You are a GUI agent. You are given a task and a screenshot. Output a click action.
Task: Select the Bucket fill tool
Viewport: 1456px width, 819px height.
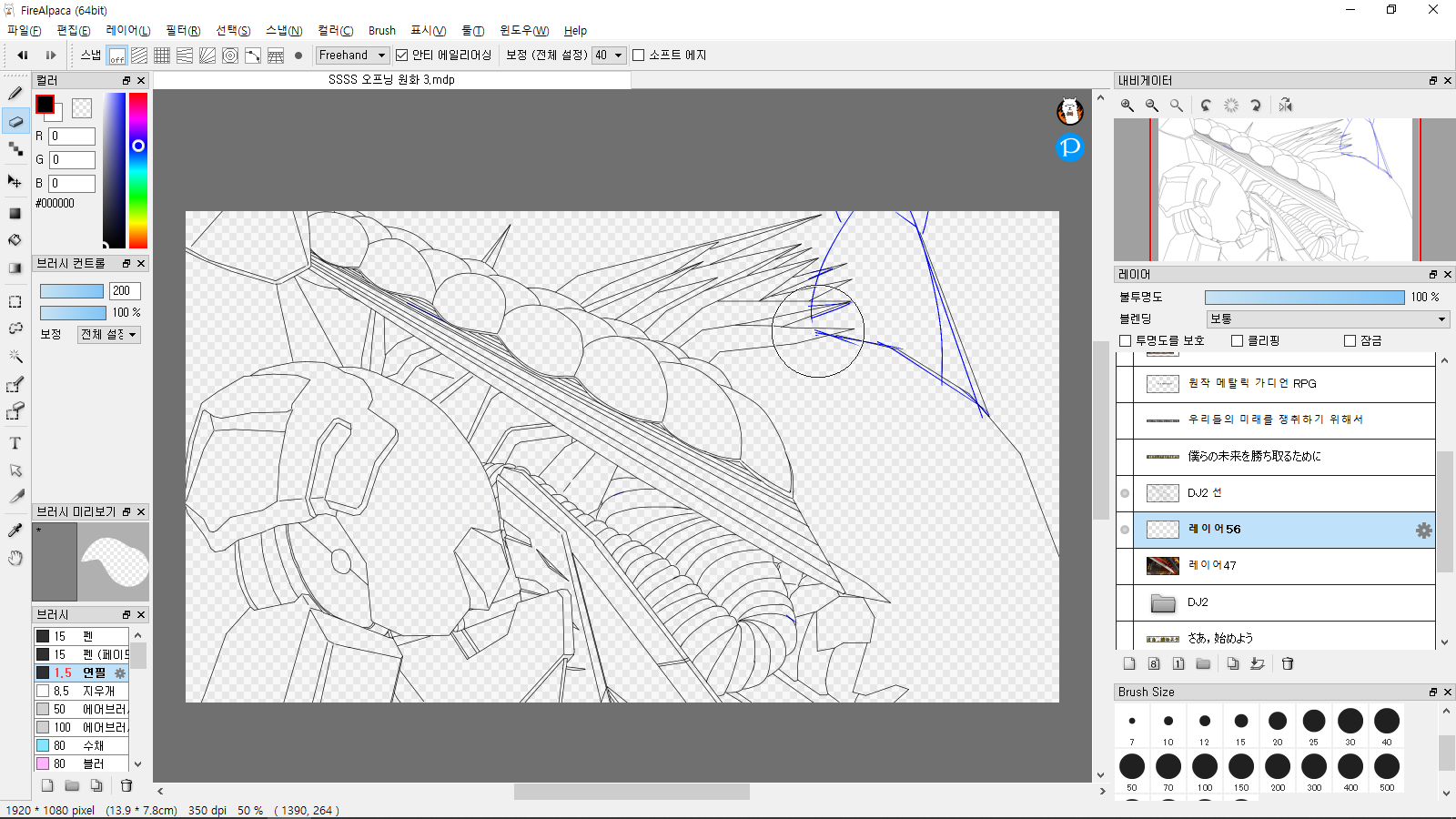click(15, 240)
